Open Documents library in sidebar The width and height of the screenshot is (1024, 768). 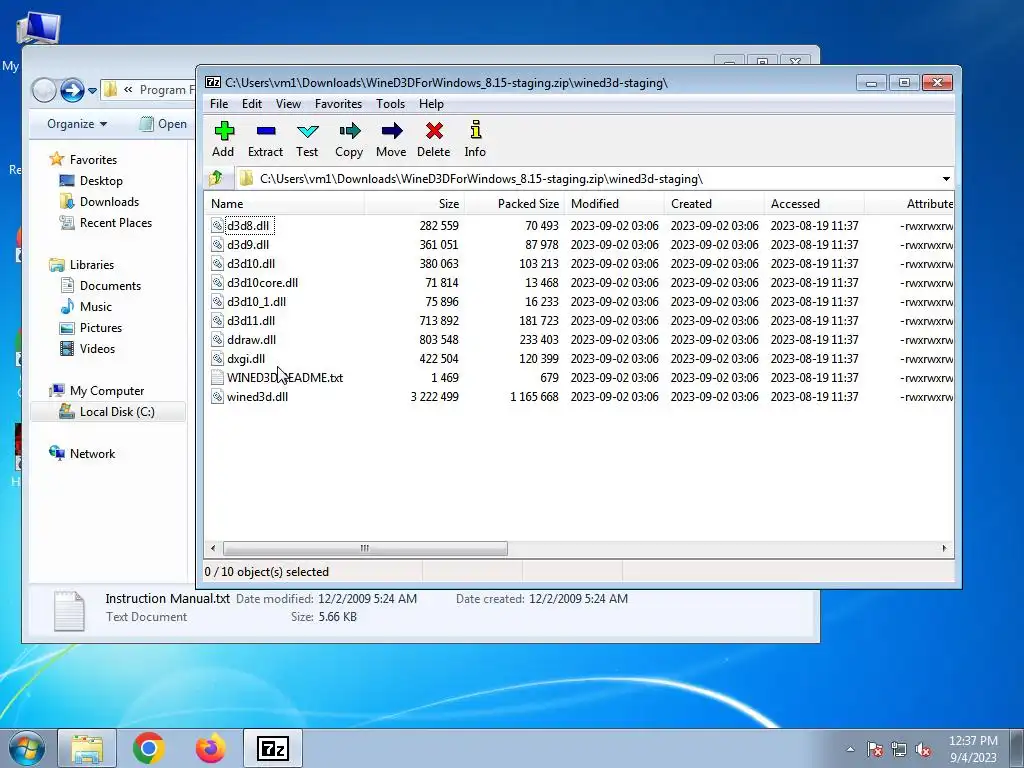point(100,285)
